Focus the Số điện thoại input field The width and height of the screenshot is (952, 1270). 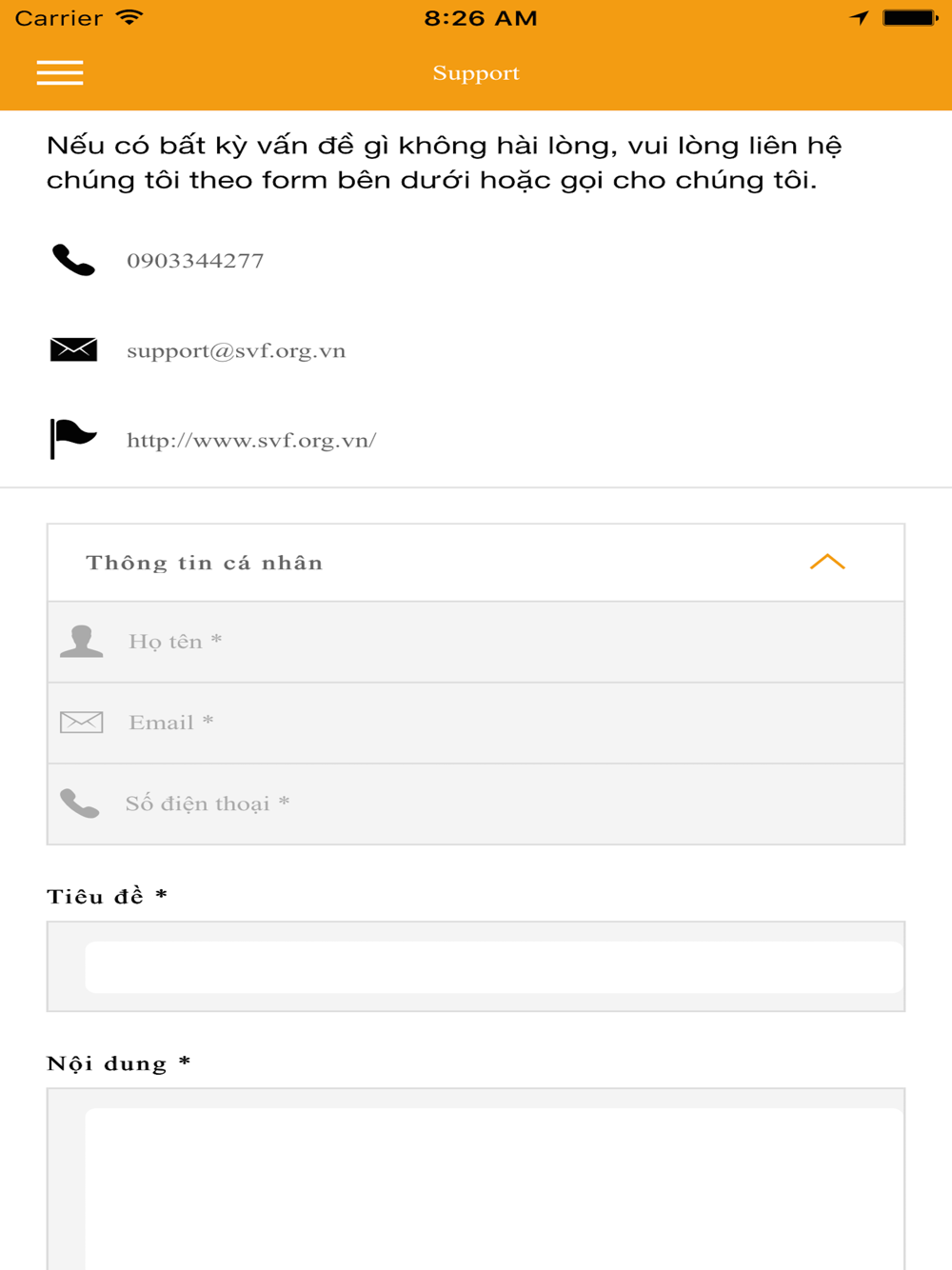point(476,804)
